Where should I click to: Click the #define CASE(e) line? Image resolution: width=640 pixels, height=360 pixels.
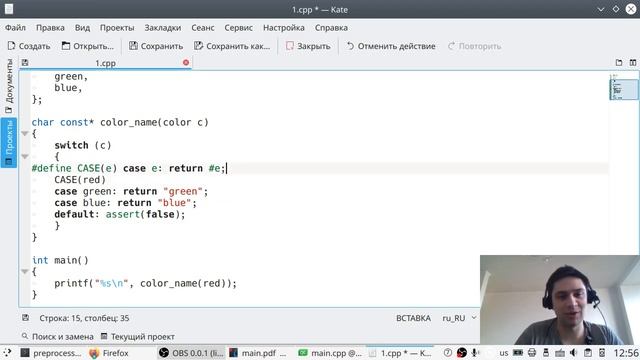pyautogui.click(x=128, y=168)
